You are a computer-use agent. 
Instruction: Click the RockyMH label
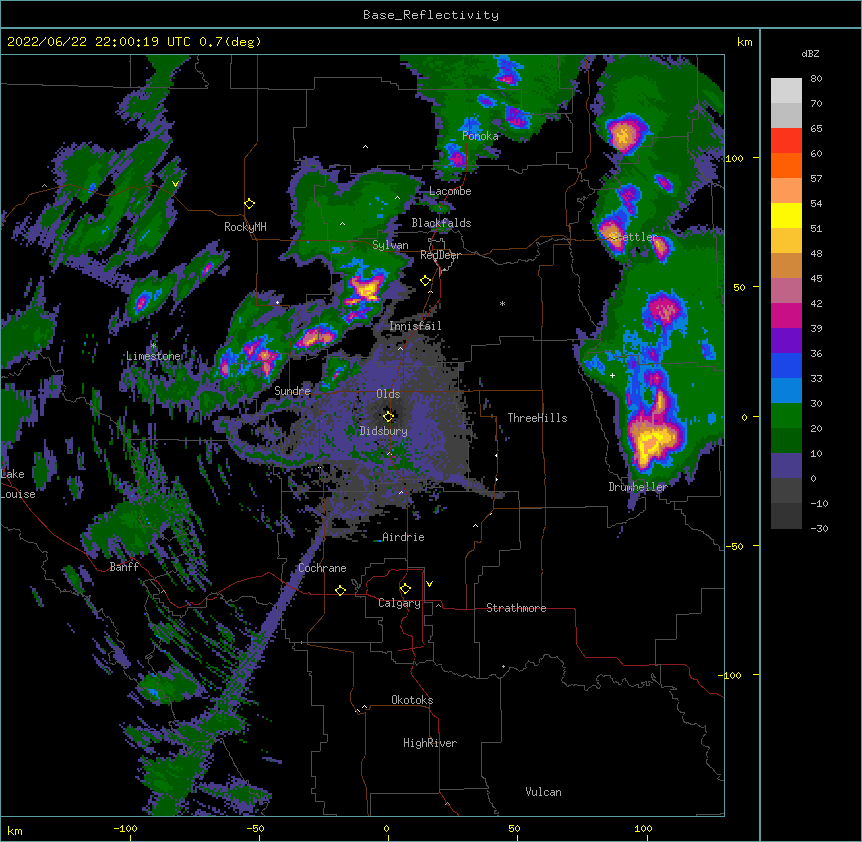[245, 227]
